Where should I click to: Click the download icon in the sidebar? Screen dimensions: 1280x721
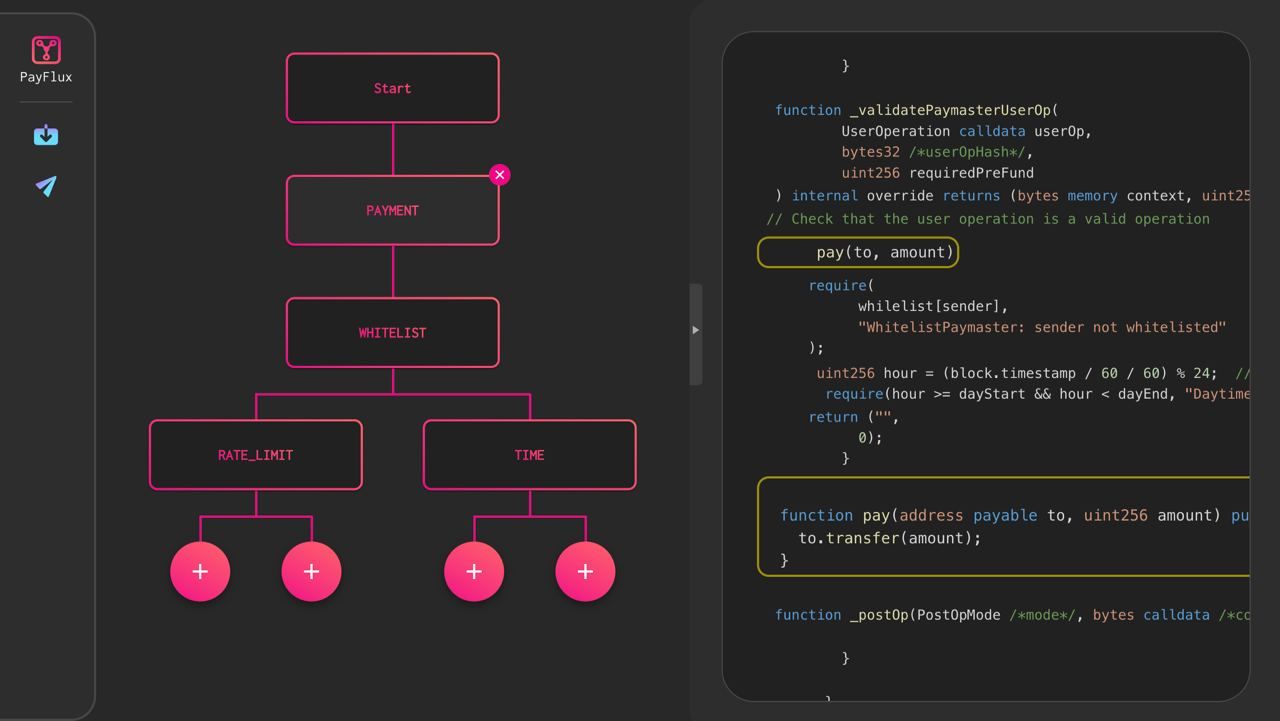tap(46, 135)
